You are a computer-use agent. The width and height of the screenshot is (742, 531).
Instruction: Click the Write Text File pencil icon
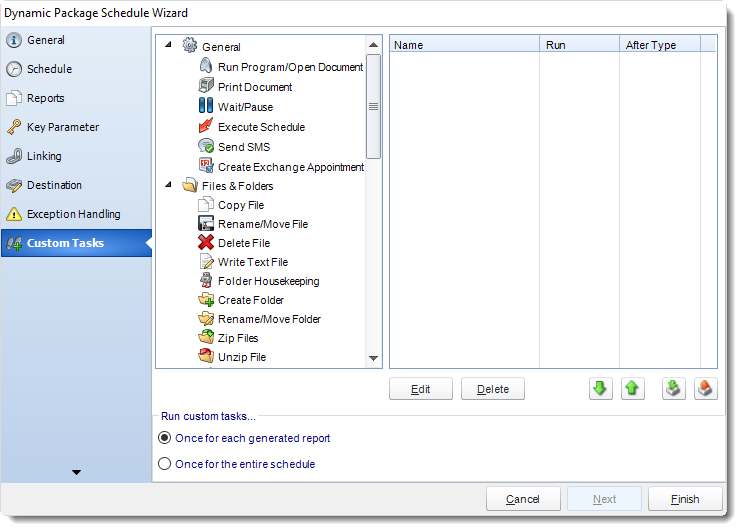206,261
